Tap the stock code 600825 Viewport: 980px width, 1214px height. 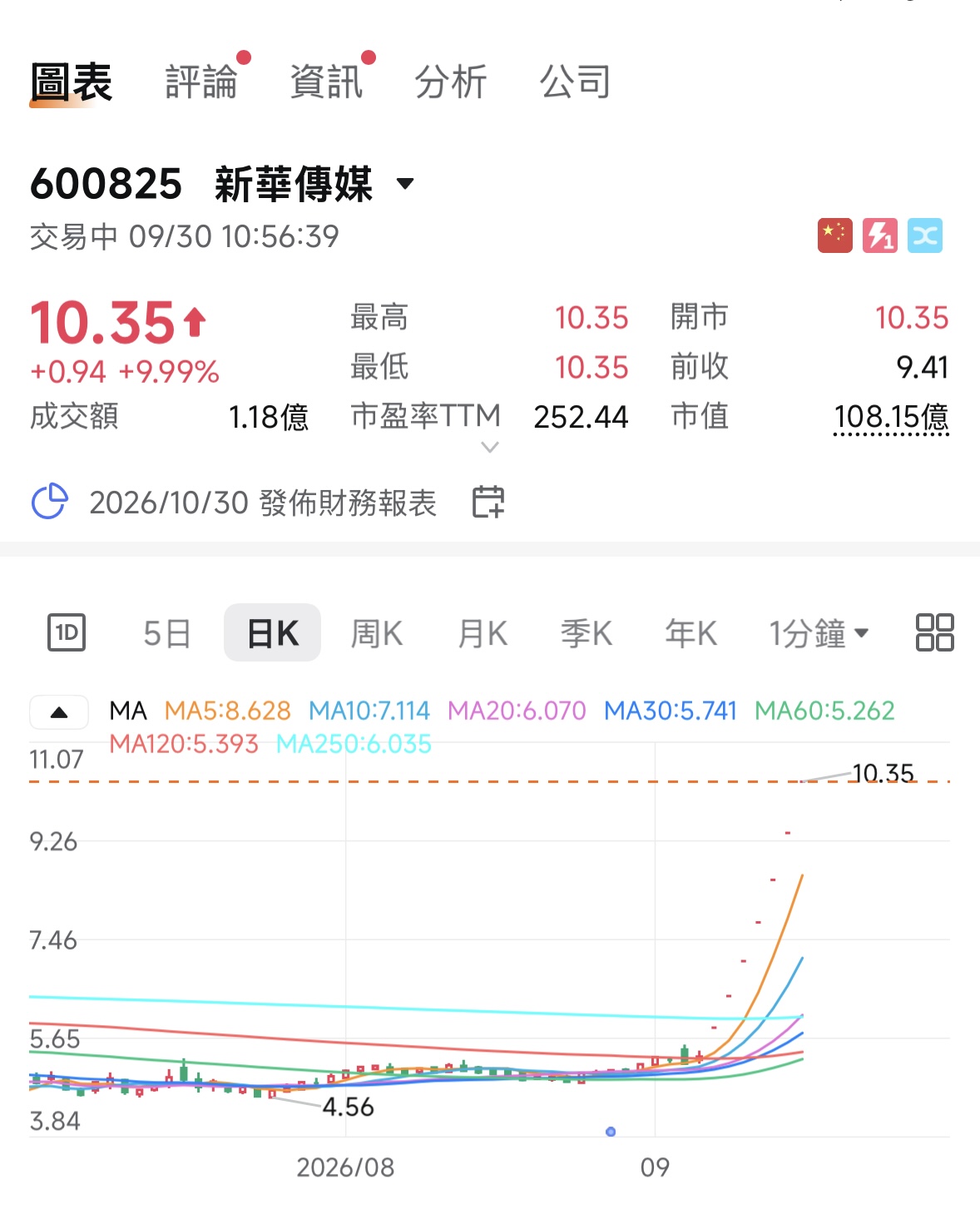pyautogui.click(x=106, y=184)
